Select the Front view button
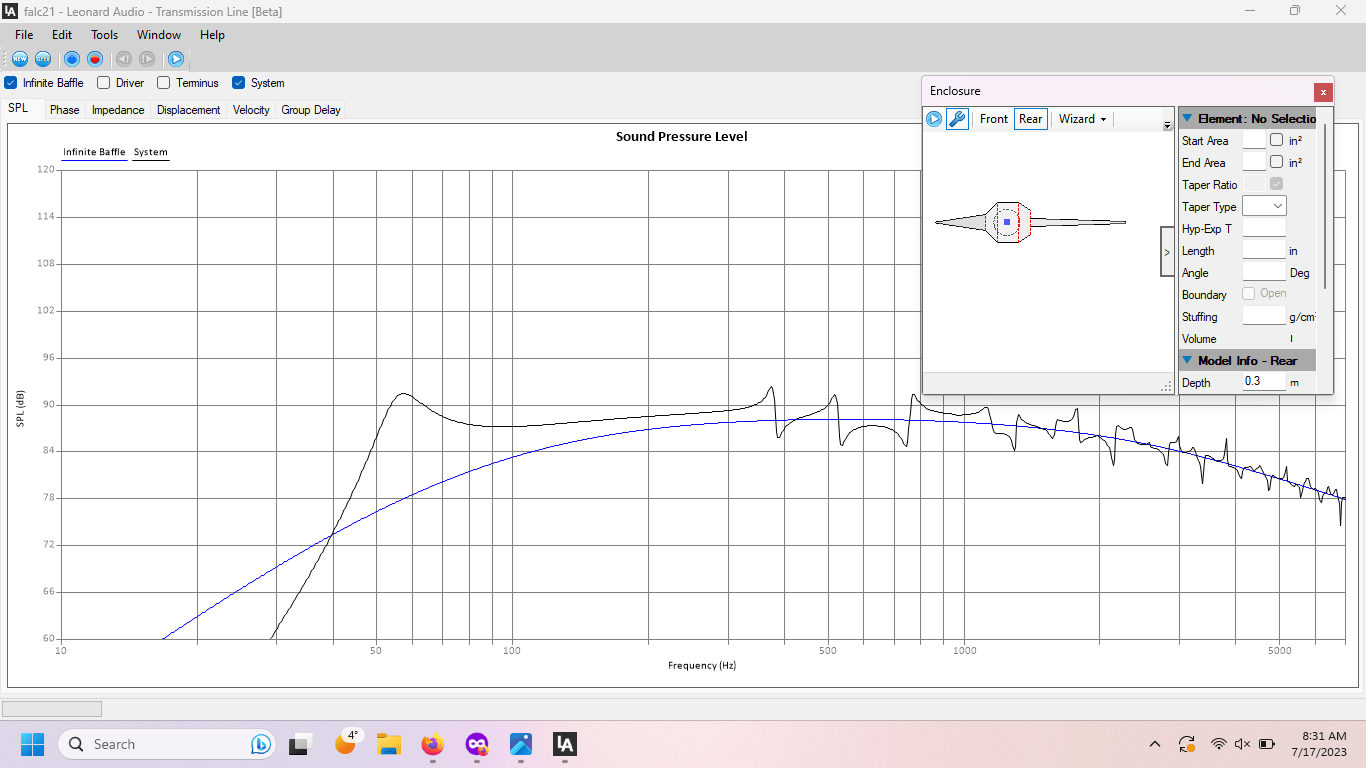 coord(994,119)
